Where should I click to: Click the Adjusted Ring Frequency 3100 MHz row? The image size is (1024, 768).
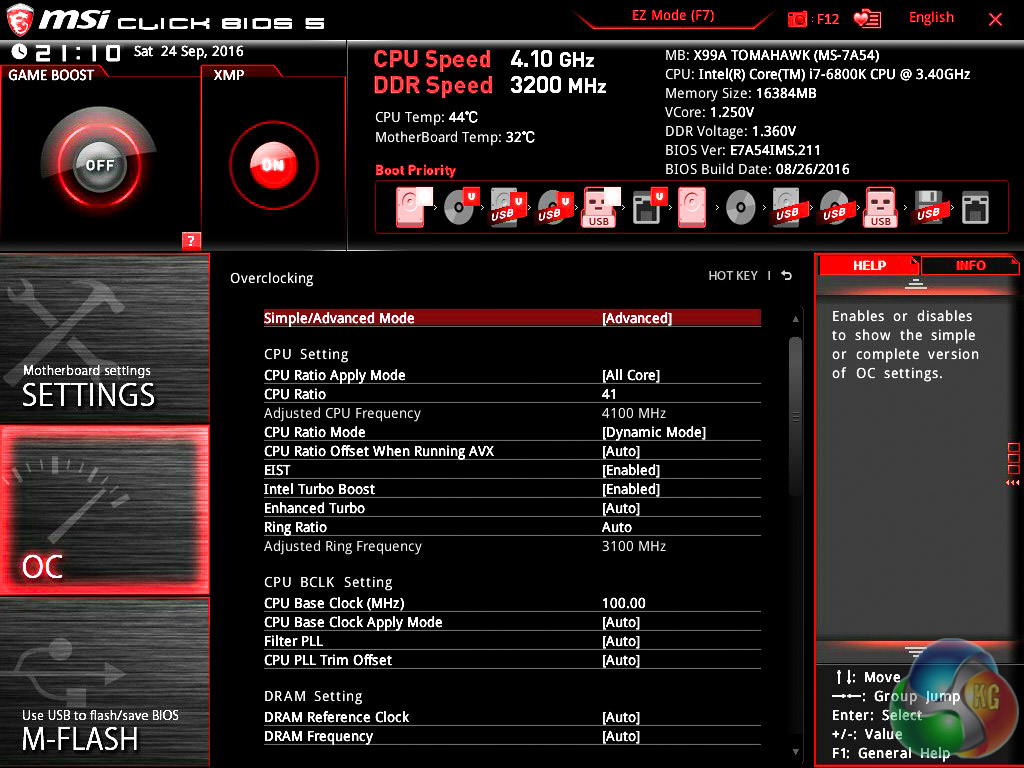tap(512, 546)
